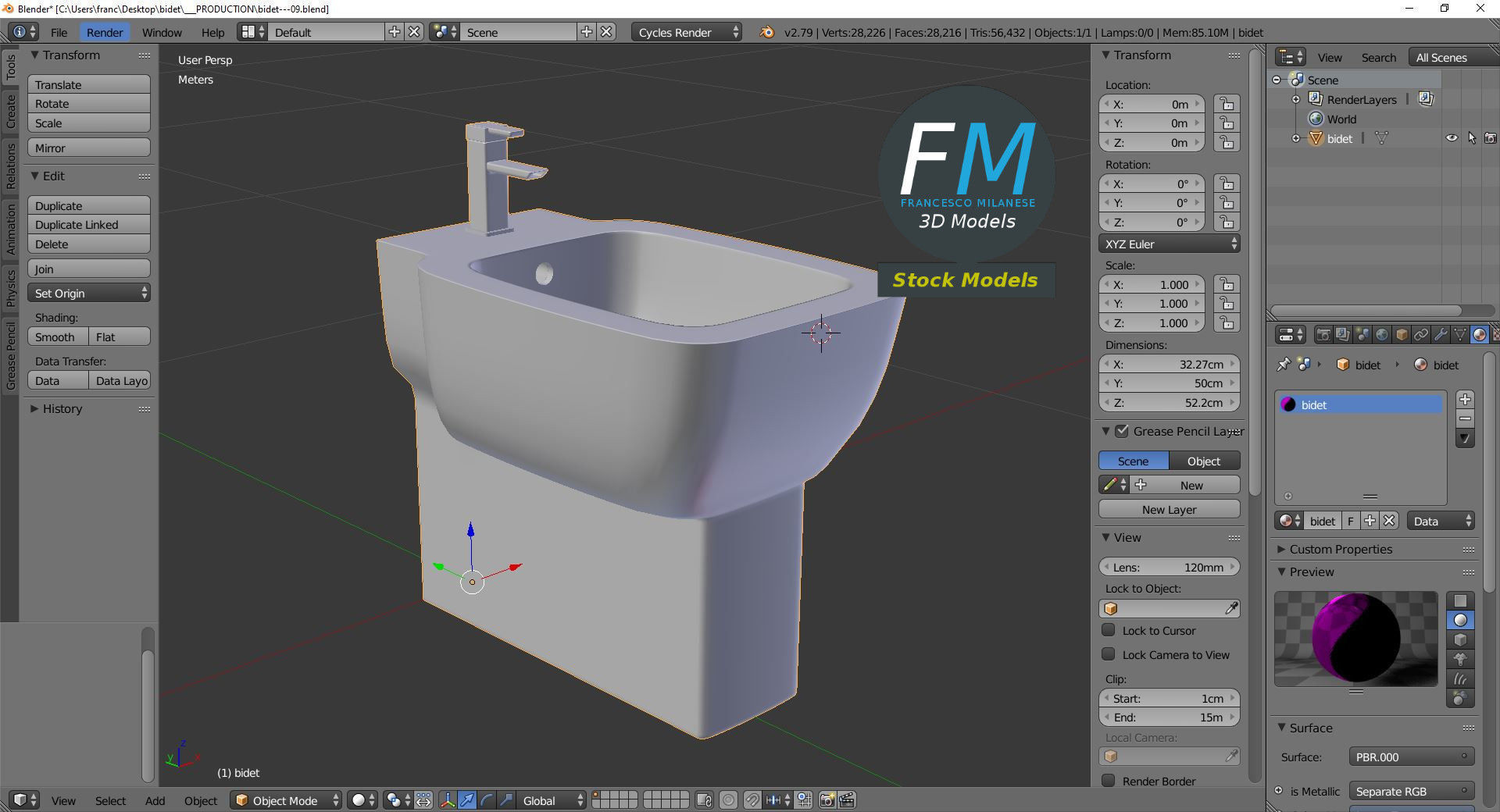Open the Object Mode dropdown
The height and width of the screenshot is (812, 1500).
coord(287,800)
